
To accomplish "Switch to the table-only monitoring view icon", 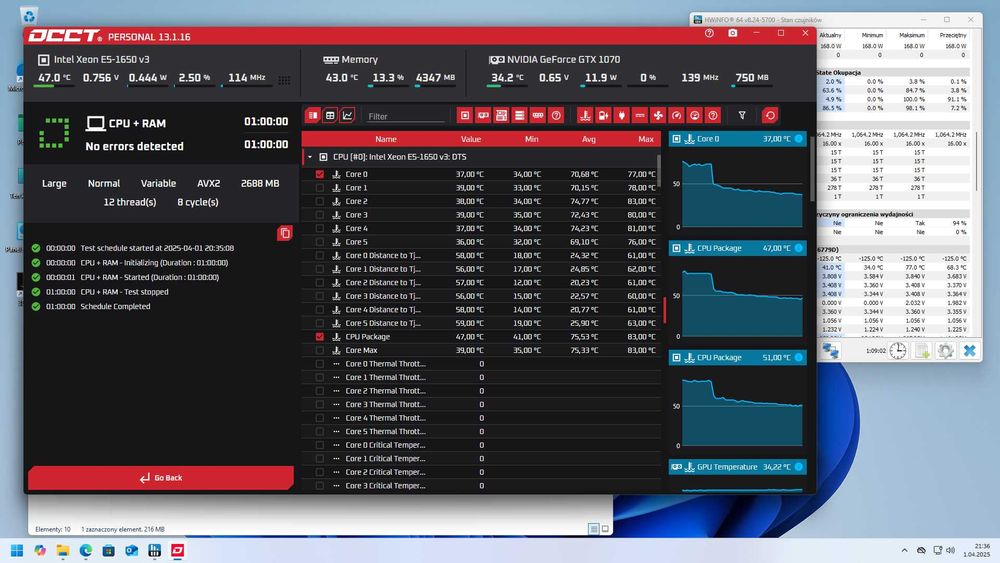I will (330, 115).
